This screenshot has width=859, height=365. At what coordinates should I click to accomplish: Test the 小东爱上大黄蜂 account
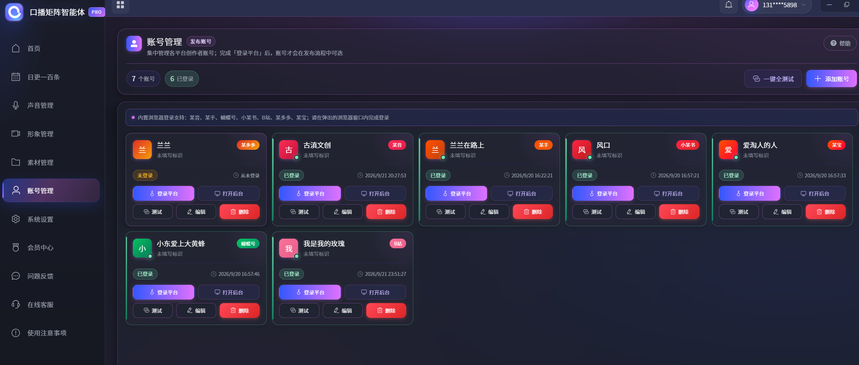pos(152,310)
